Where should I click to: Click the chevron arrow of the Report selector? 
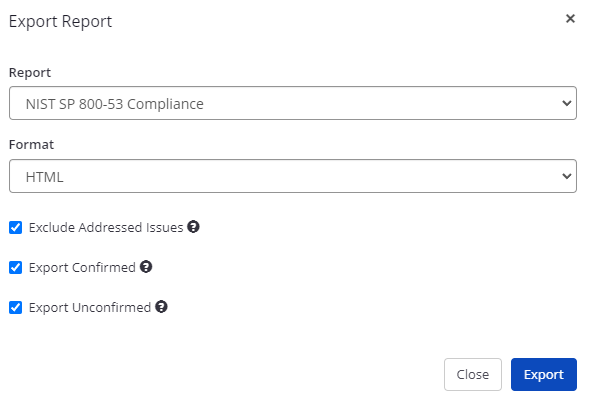coord(567,103)
